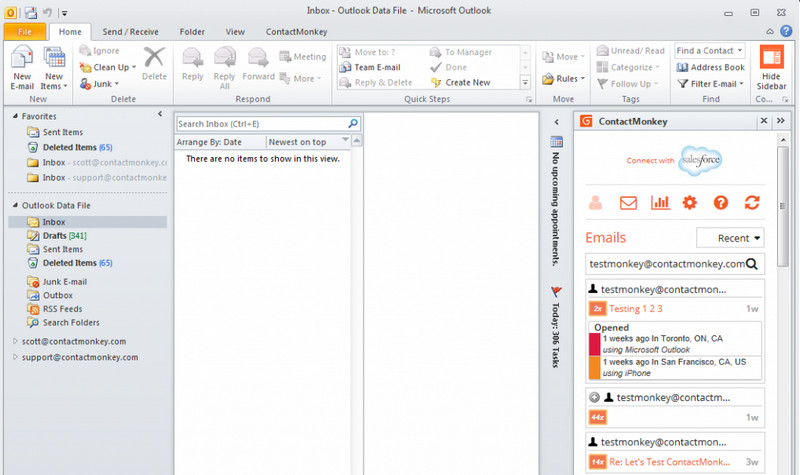
Task: Switch to the Send / Receive tab
Action: [130, 32]
